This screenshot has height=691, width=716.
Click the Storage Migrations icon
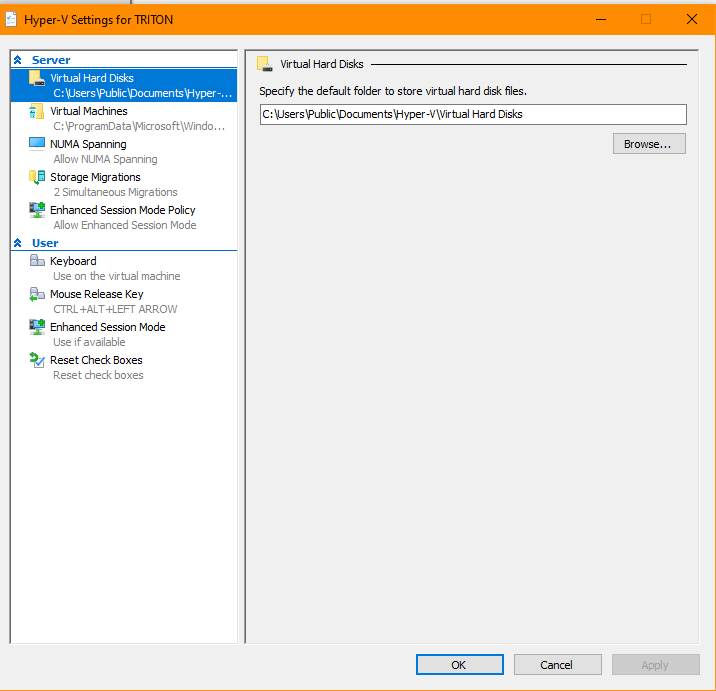point(37,177)
